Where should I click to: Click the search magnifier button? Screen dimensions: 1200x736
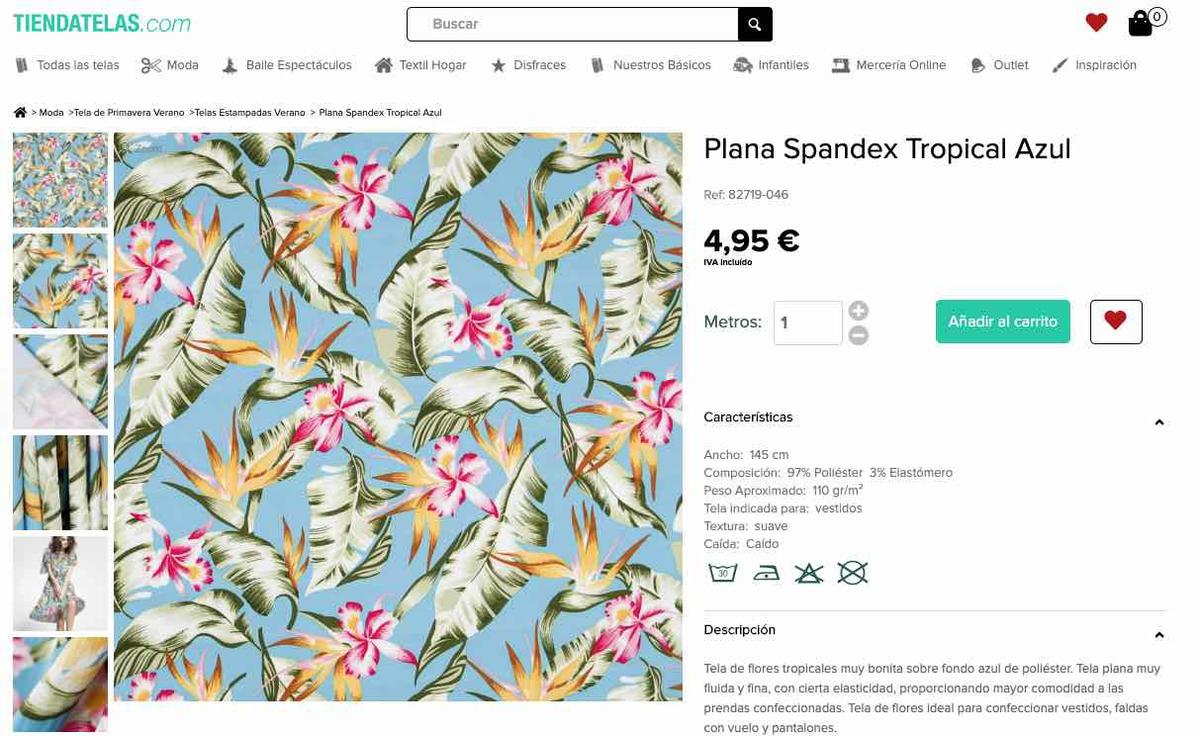click(x=755, y=25)
